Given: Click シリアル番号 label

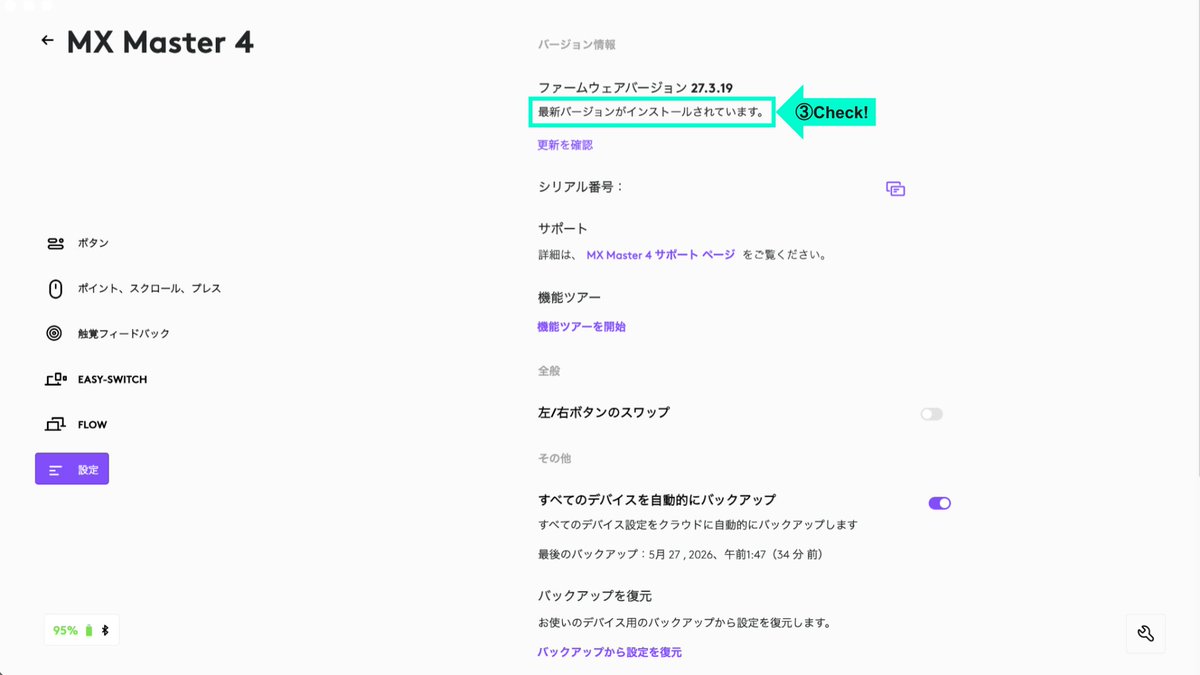Looking at the screenshot, I should pyautogui.click(x=580, y=187).
